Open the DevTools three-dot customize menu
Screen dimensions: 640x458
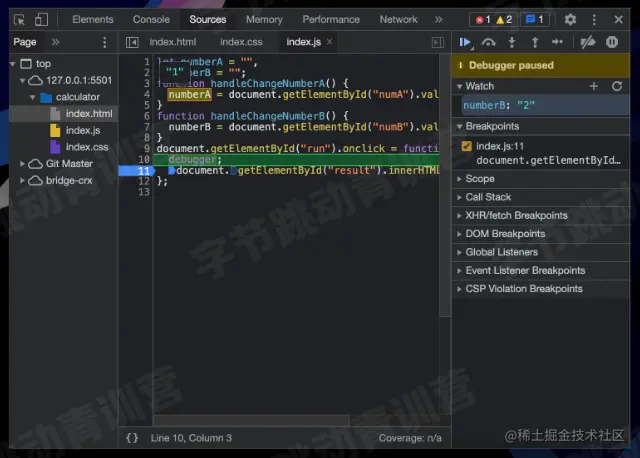[594, 20]
